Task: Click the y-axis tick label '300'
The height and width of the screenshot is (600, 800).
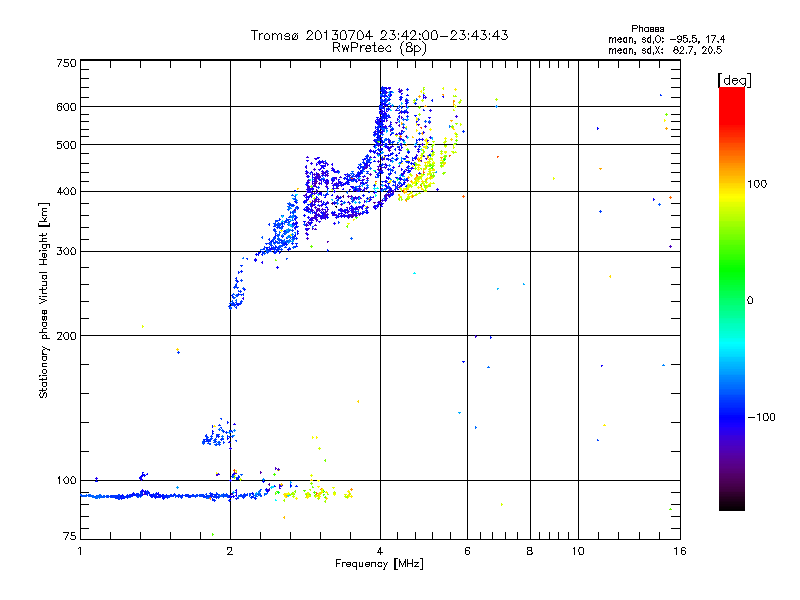Action: 66,252
